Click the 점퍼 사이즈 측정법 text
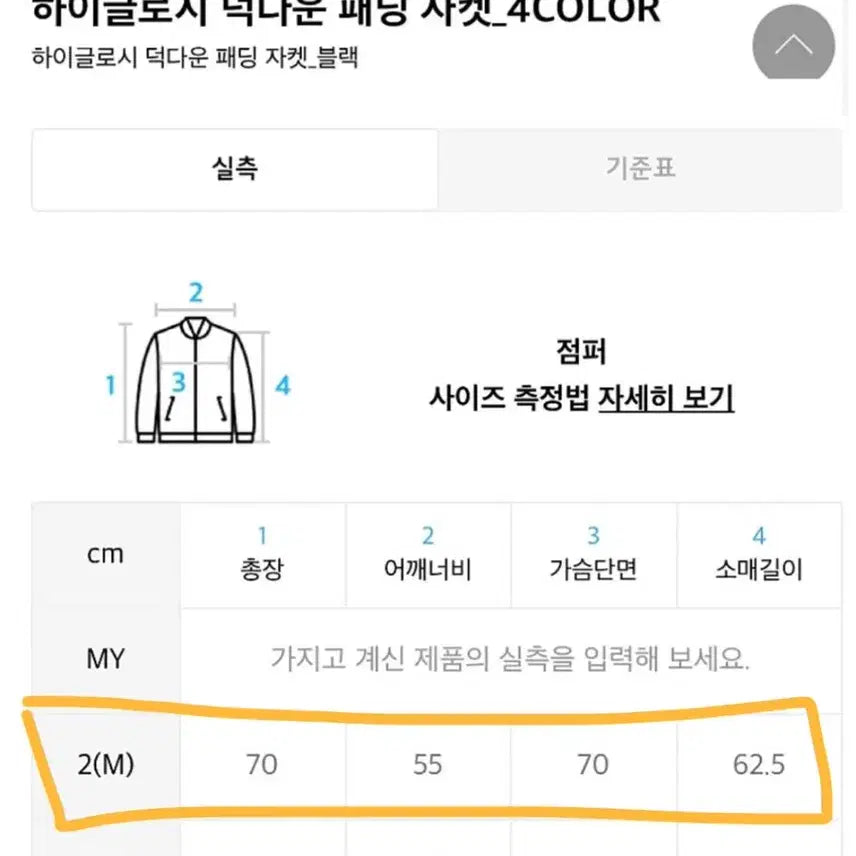The height and width of the screenshot is (856, 856). [580, 375]
